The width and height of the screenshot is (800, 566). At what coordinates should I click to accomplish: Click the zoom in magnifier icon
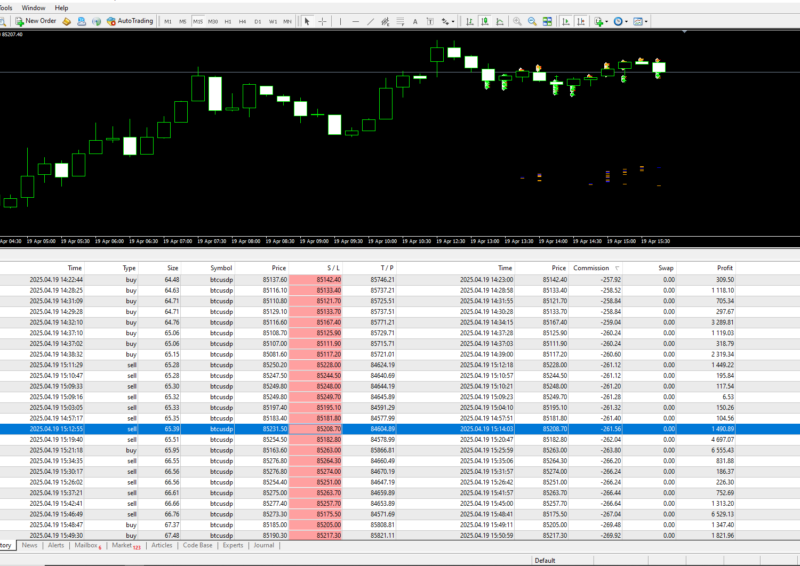point(517,21)
